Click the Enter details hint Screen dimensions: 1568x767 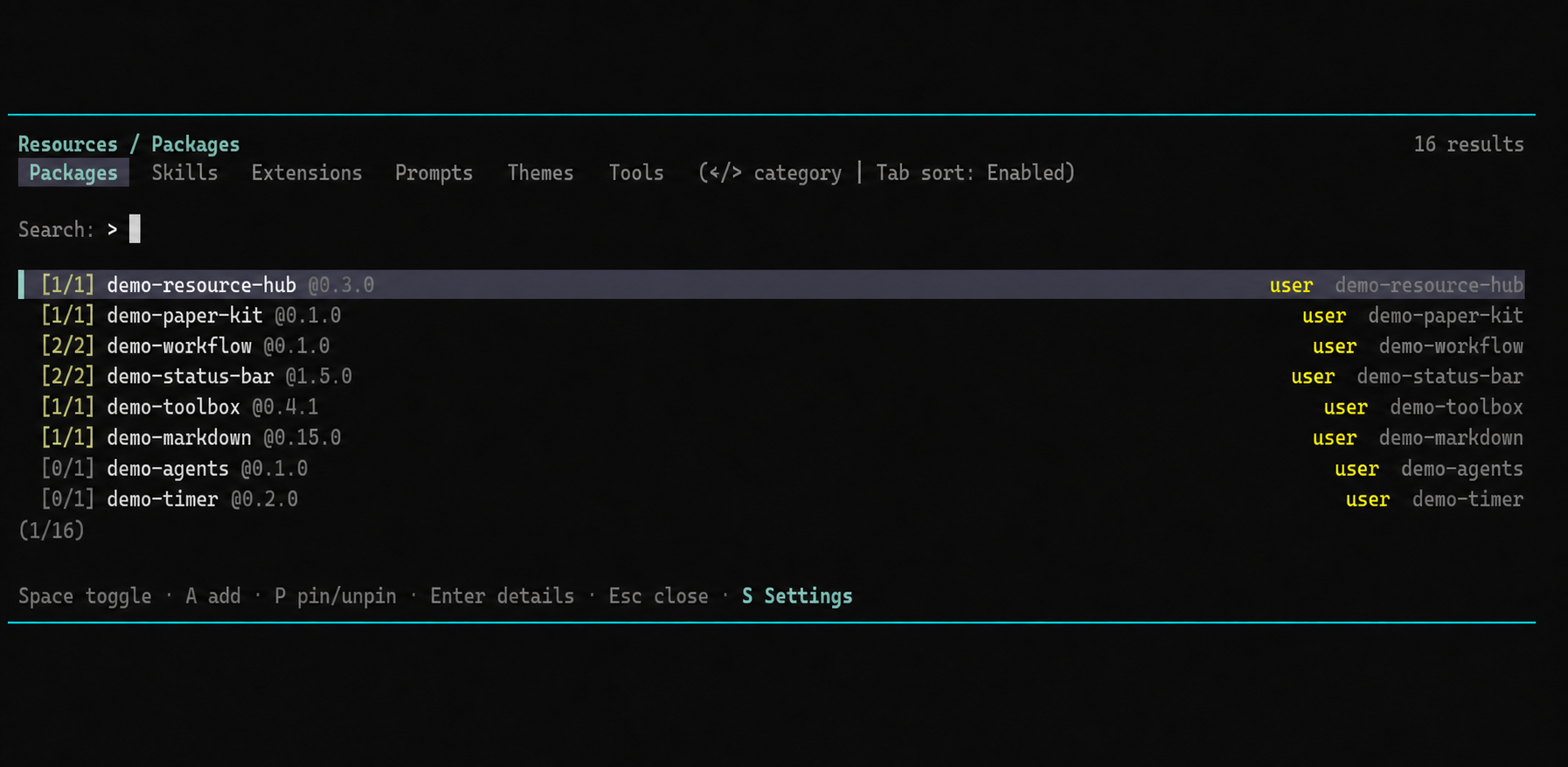(502, 596)
